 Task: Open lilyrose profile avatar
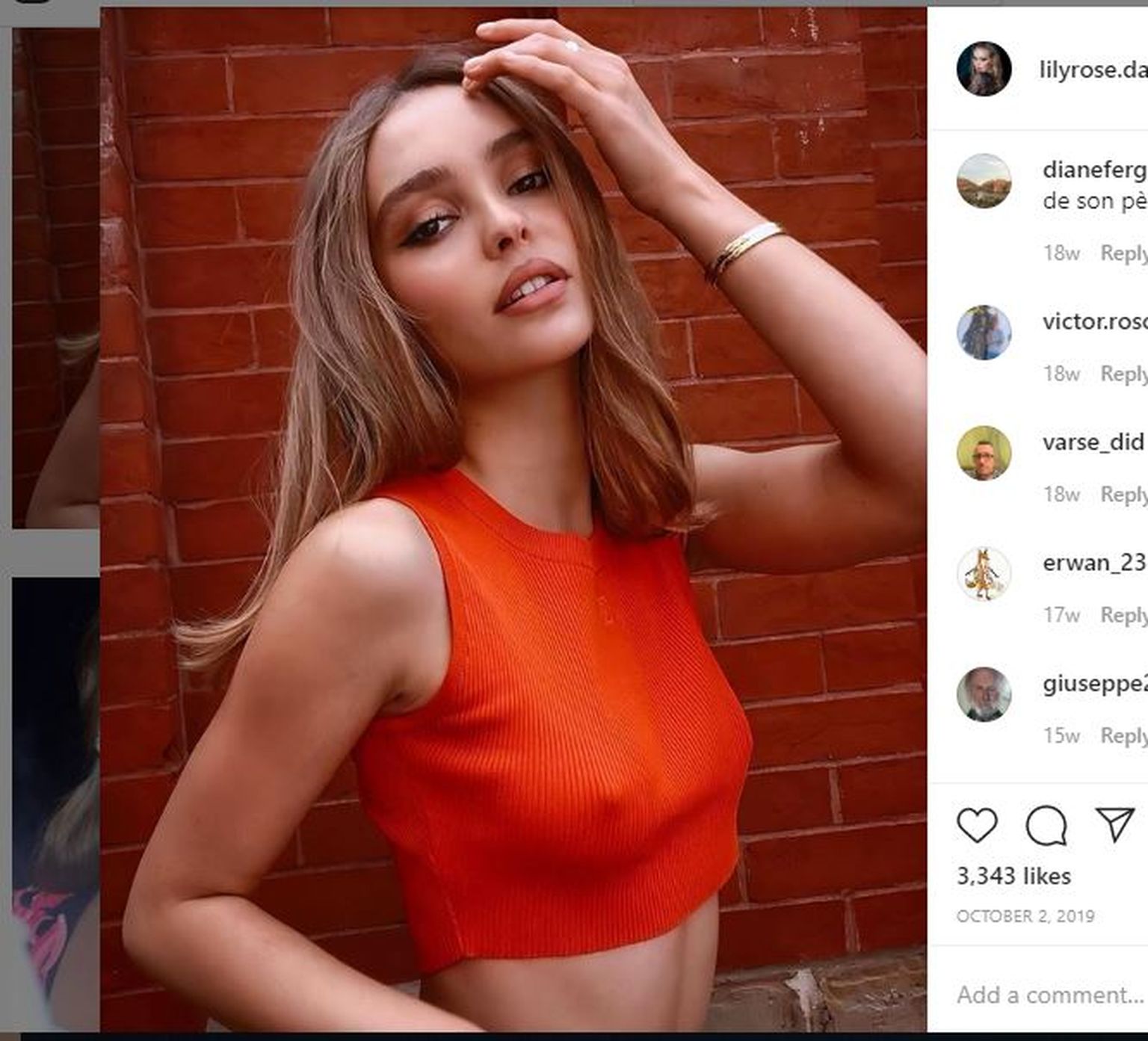(x=984, y=69)
